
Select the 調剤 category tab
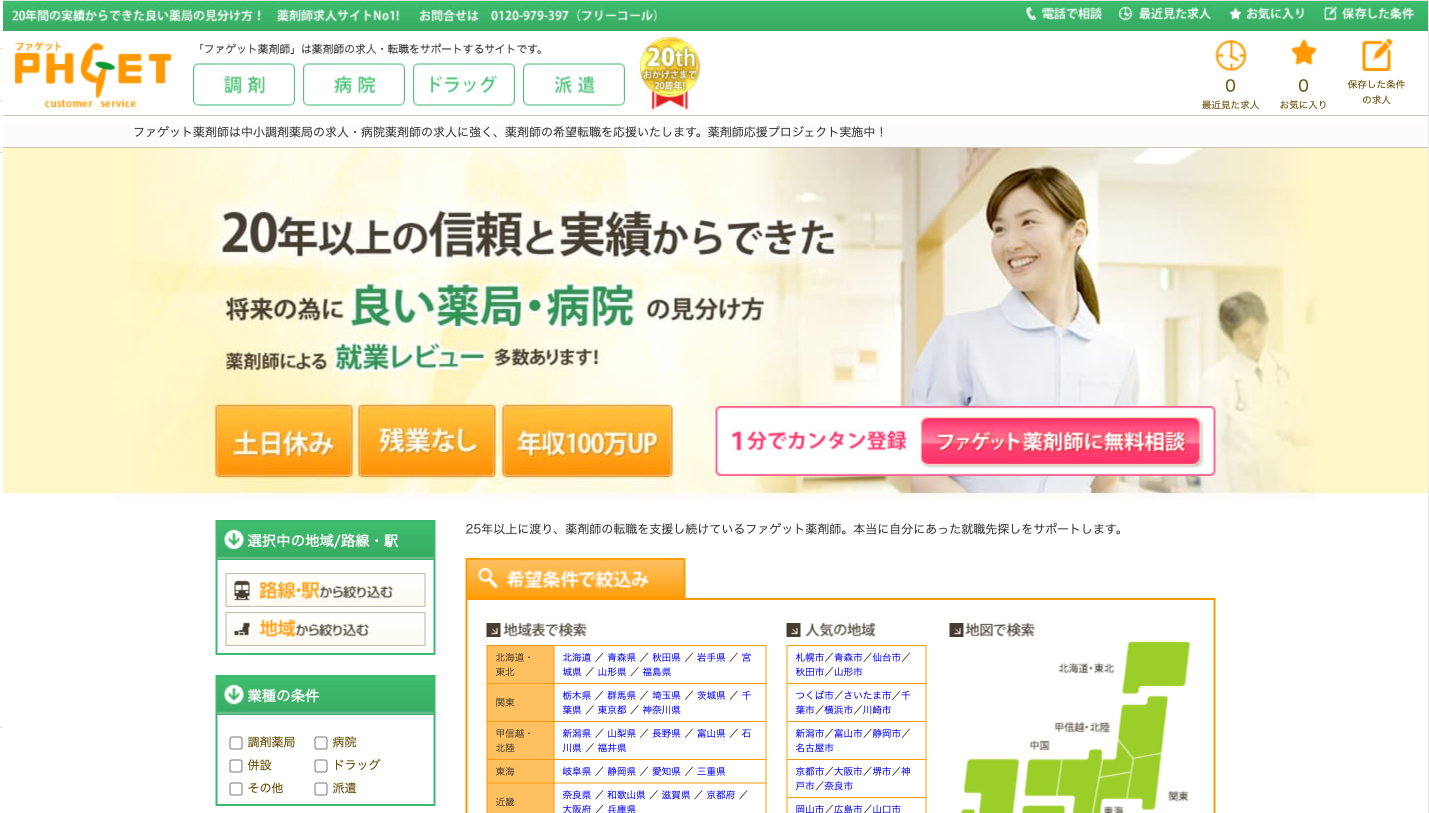pyautogui.click(x=244, y=85)
